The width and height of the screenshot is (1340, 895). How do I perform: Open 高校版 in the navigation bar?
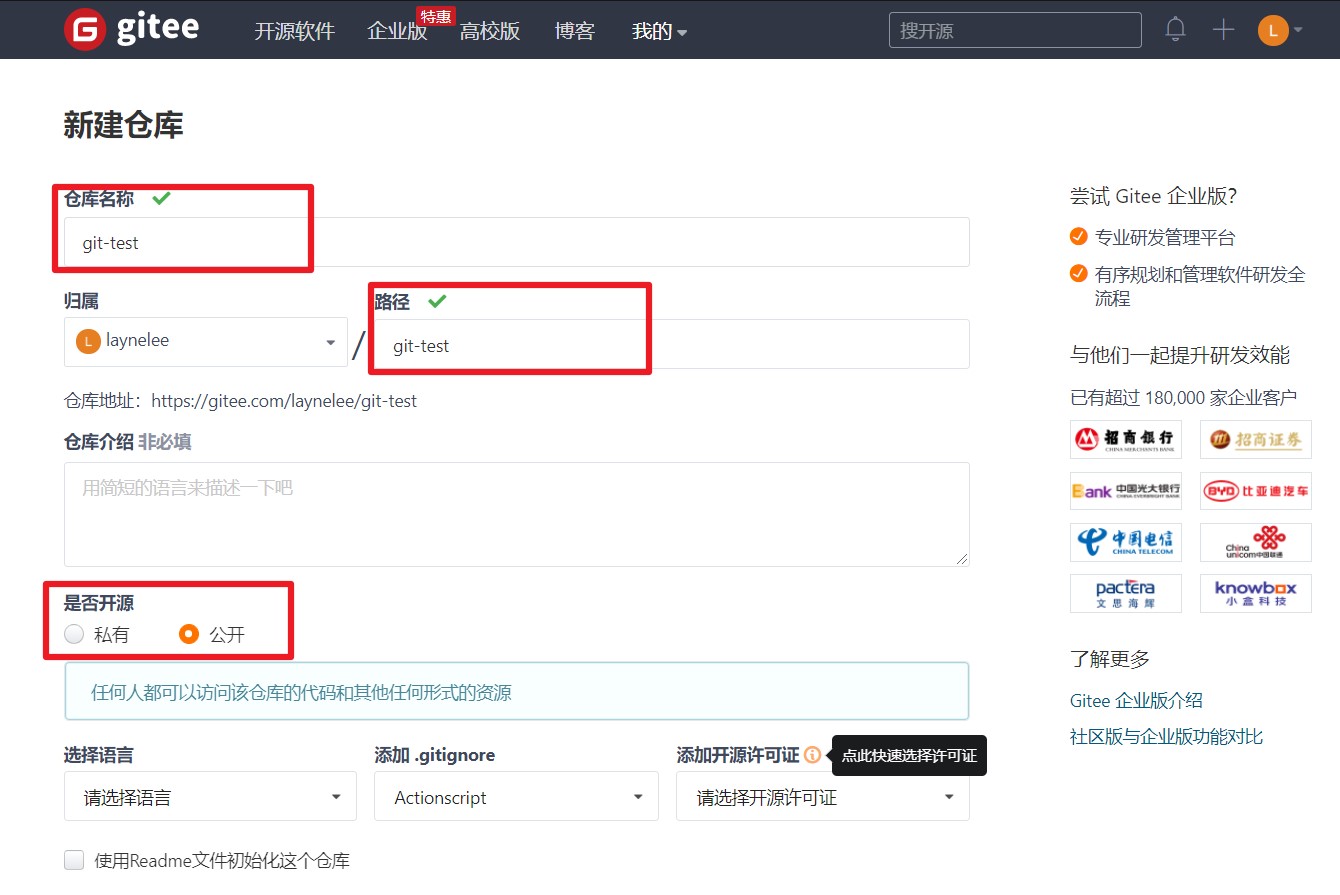coord(490,31)
